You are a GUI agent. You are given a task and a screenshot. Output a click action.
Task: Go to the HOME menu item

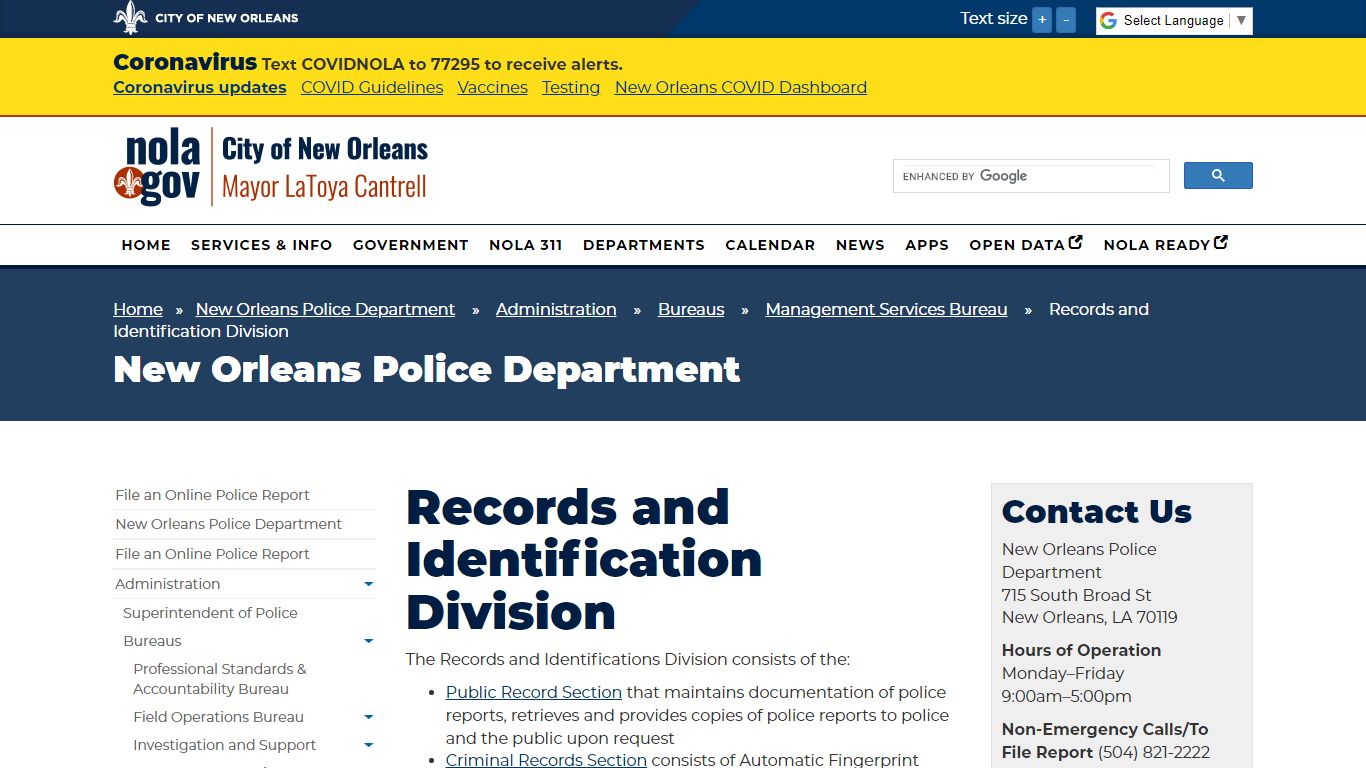pos(146,245)
